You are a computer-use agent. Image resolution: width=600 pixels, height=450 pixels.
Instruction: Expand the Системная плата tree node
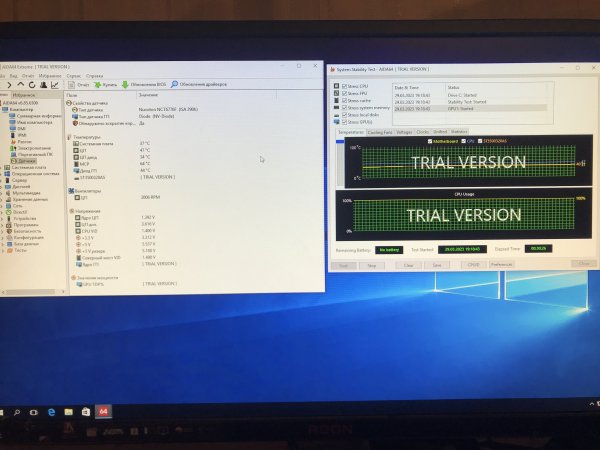(x=4, y=167)
